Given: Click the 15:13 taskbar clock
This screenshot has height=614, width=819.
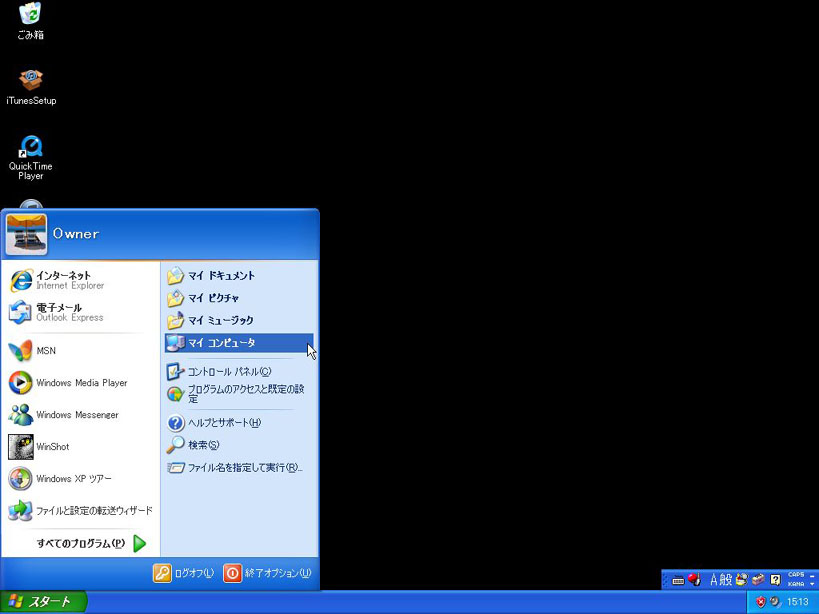Looking at the screenshot, I should click(x=798, y=602).
